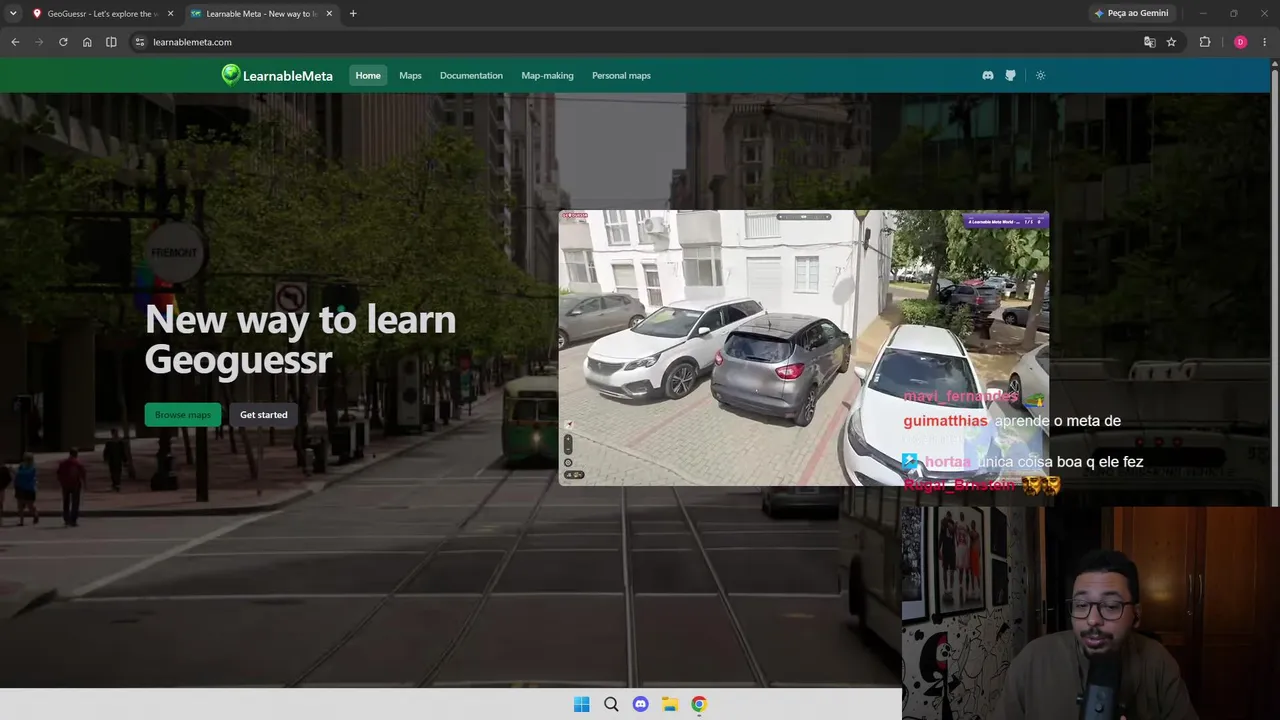Open the Chrome profile avatar menu
Viewport: 1280px width, 720px height.
pos(1241,42)
